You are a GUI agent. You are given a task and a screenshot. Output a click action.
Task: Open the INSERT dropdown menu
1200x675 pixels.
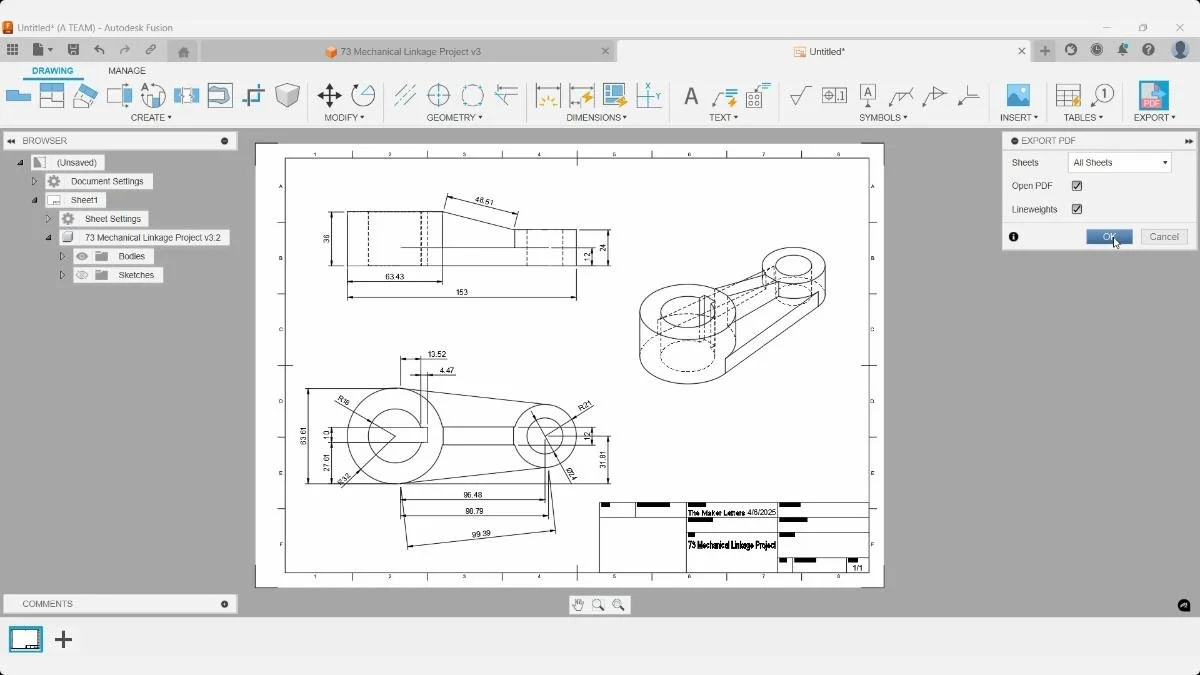[x=1018, y=118]
